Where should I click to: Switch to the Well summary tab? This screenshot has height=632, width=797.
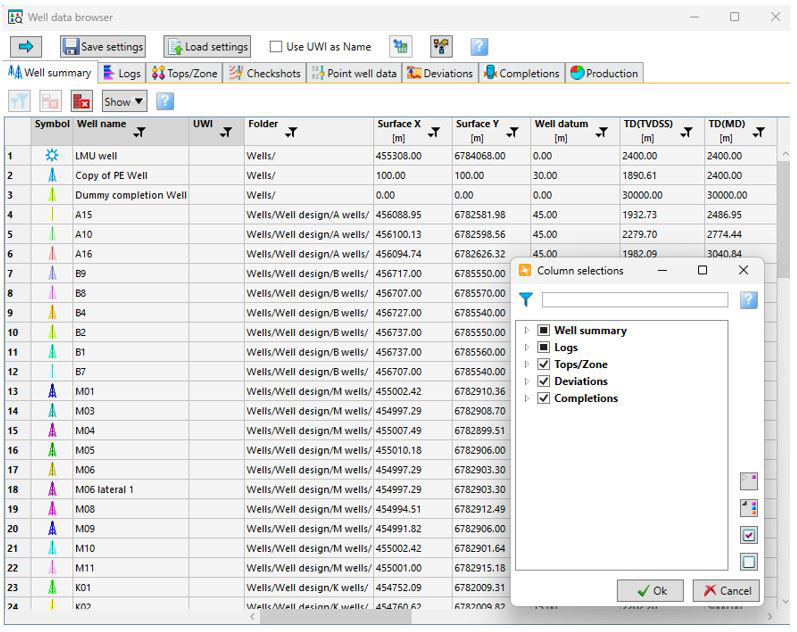(50, 73)
